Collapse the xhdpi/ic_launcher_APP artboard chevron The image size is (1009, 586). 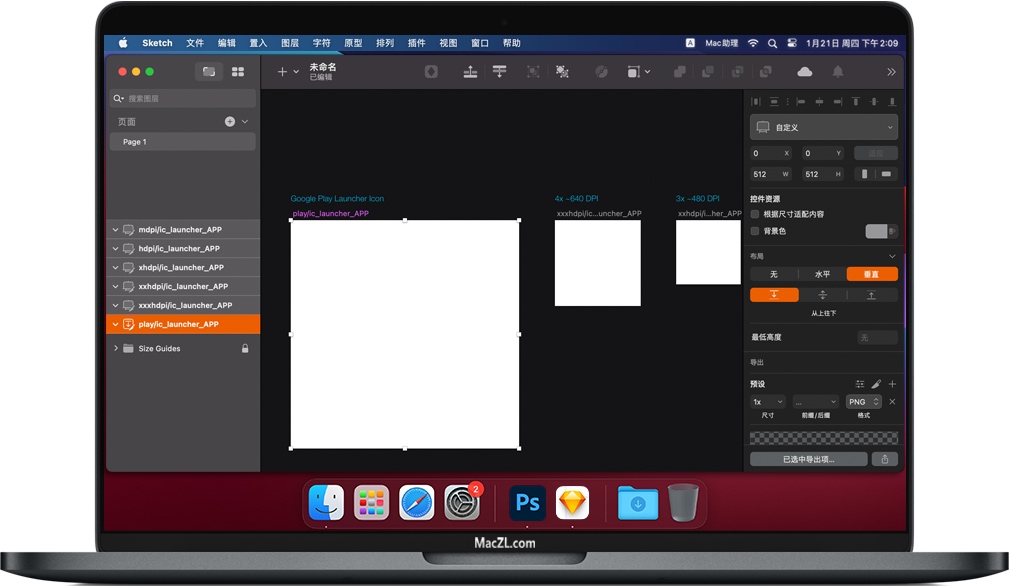[115, 268]
